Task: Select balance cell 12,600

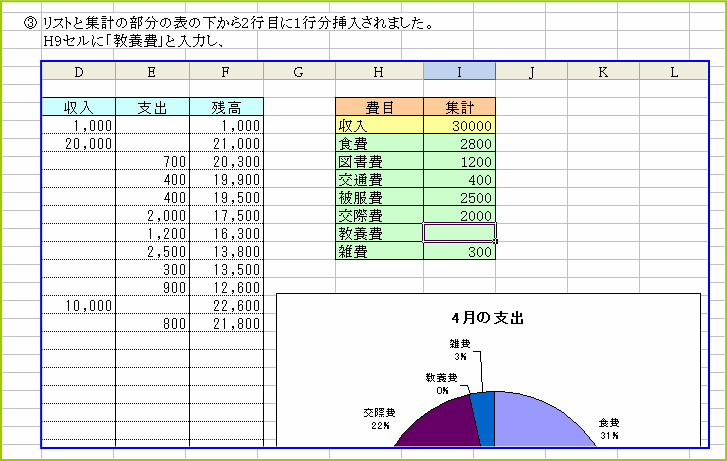Action: (226, 287)
